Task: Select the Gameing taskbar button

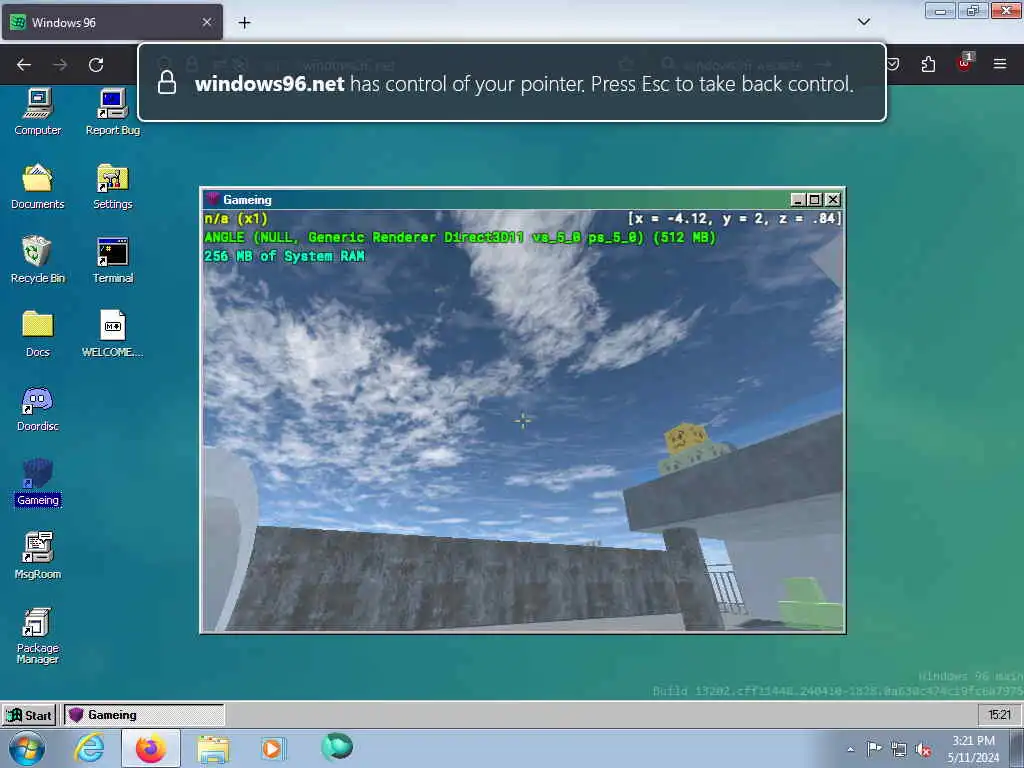Action: click(x=144, y=715)
